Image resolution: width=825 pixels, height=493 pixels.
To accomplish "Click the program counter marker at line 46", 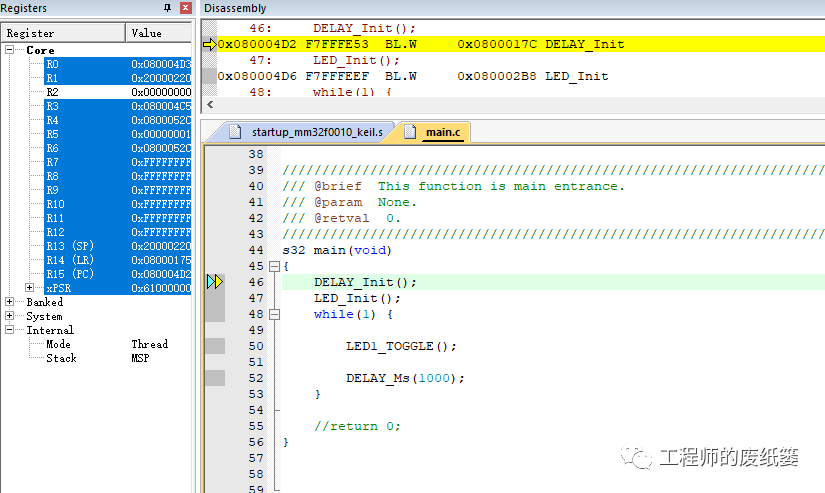I will 215,282.
